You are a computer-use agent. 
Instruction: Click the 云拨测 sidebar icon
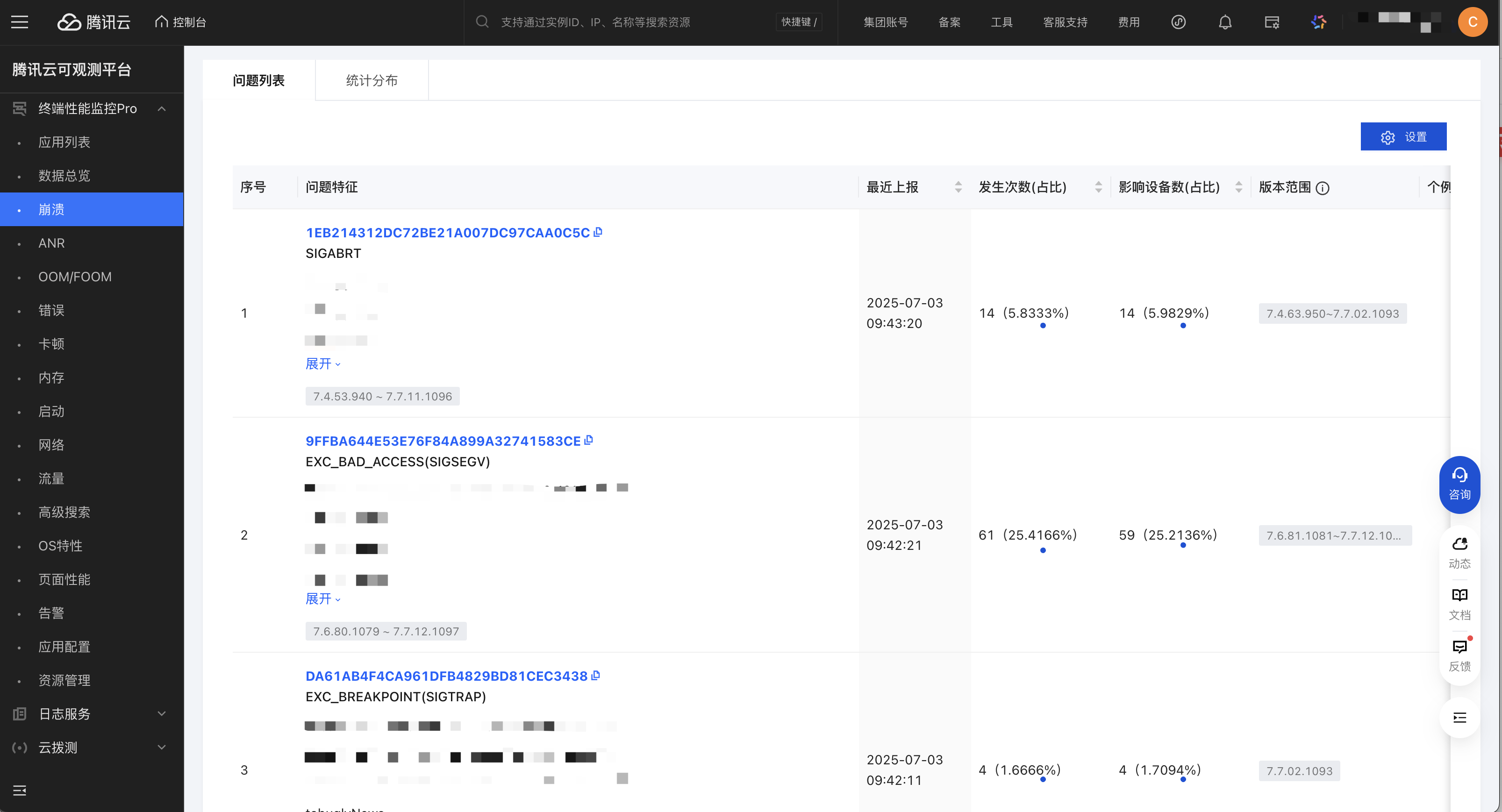coord(19,748)
